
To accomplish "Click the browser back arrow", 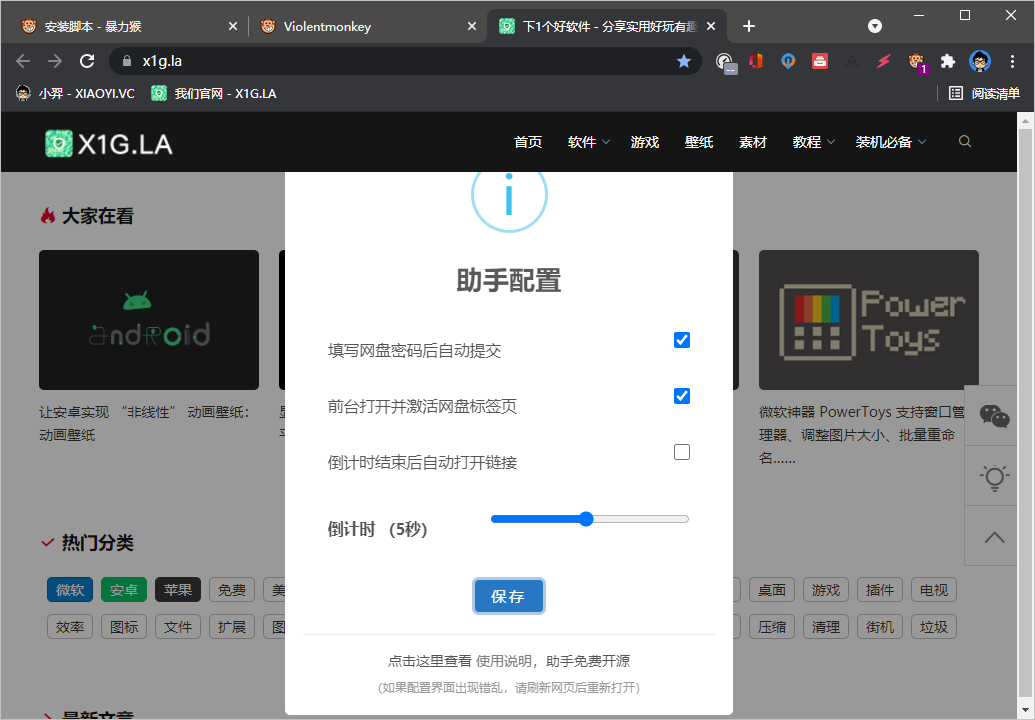I will coord(23,61).
